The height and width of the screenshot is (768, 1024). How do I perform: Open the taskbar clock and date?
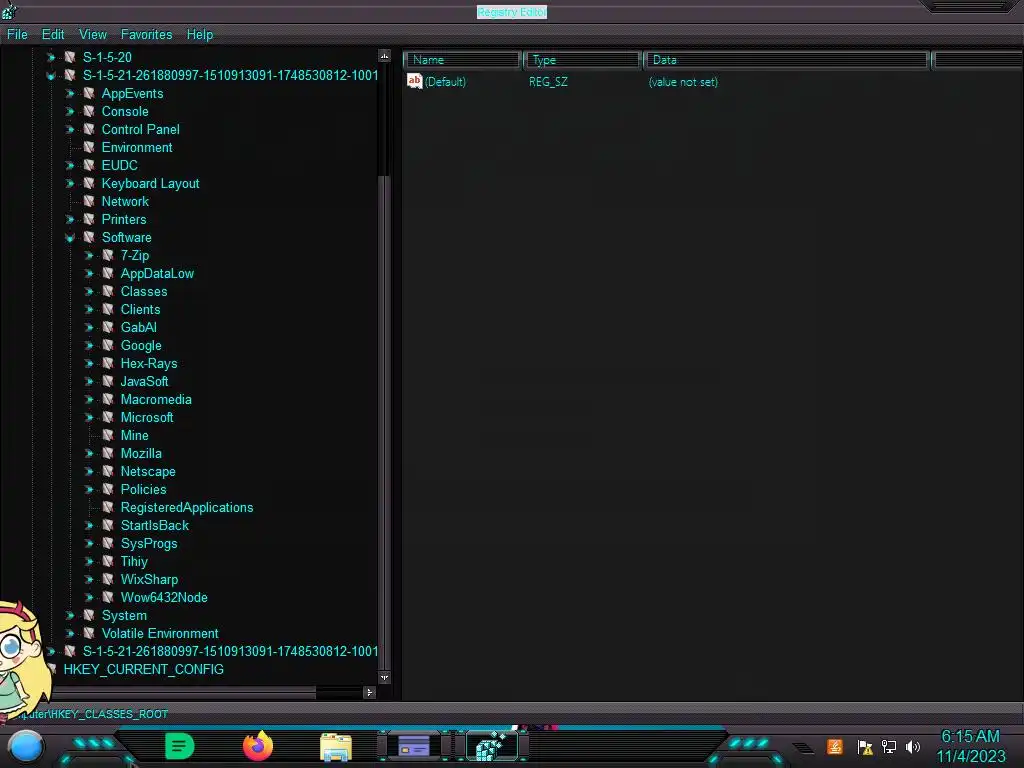tap(971, 746)
